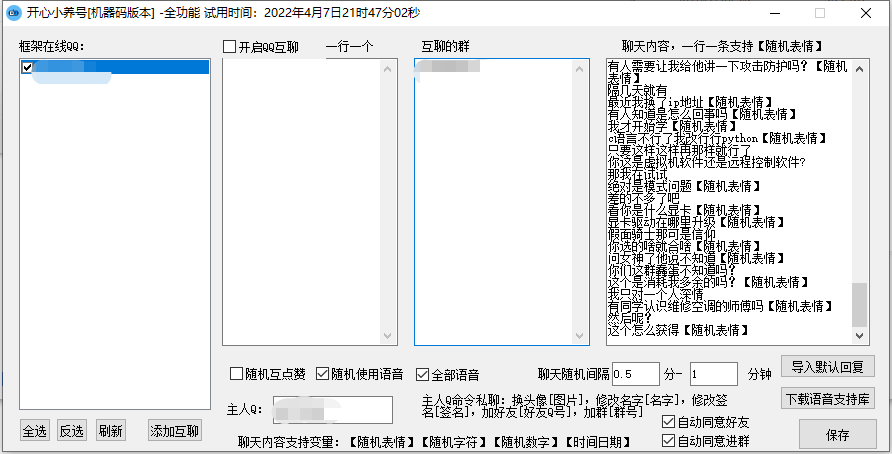Enable the 开启QQ互聊 checkbox
Screen dimensions: 892x454
(x=230, y=46)
